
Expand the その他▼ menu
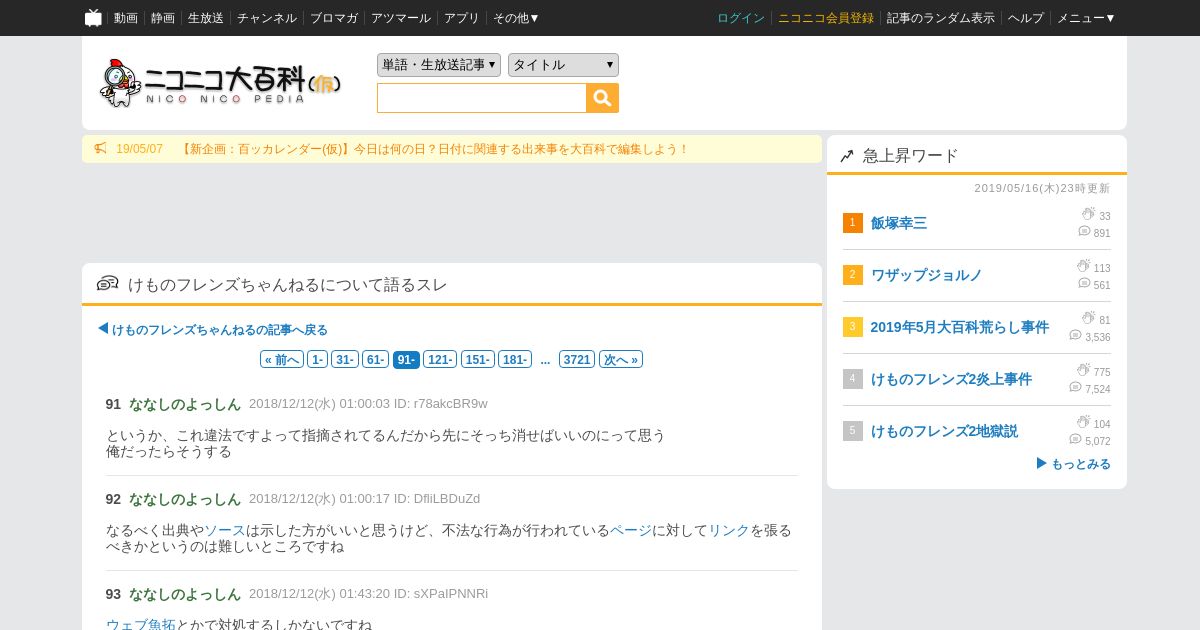click(x=516, y=18)
